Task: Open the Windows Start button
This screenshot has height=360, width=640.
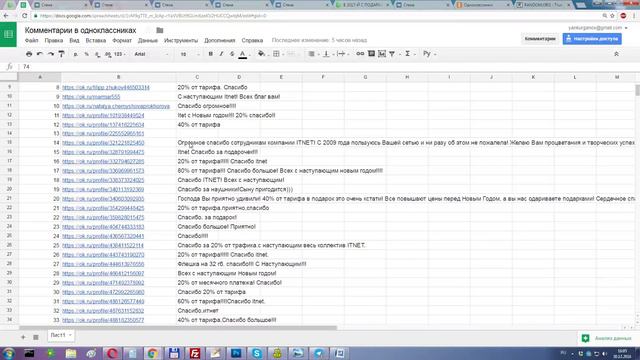Action: click(x=8, y=353)
